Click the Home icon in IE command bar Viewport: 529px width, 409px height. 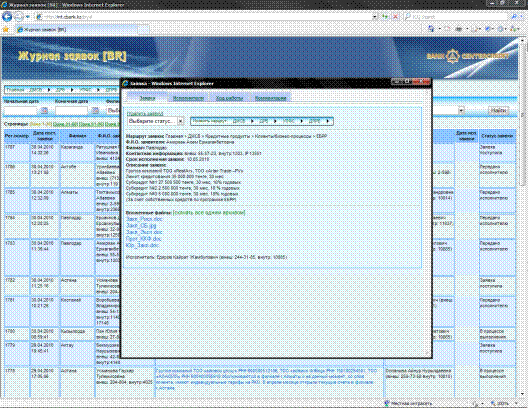(431, 29)
